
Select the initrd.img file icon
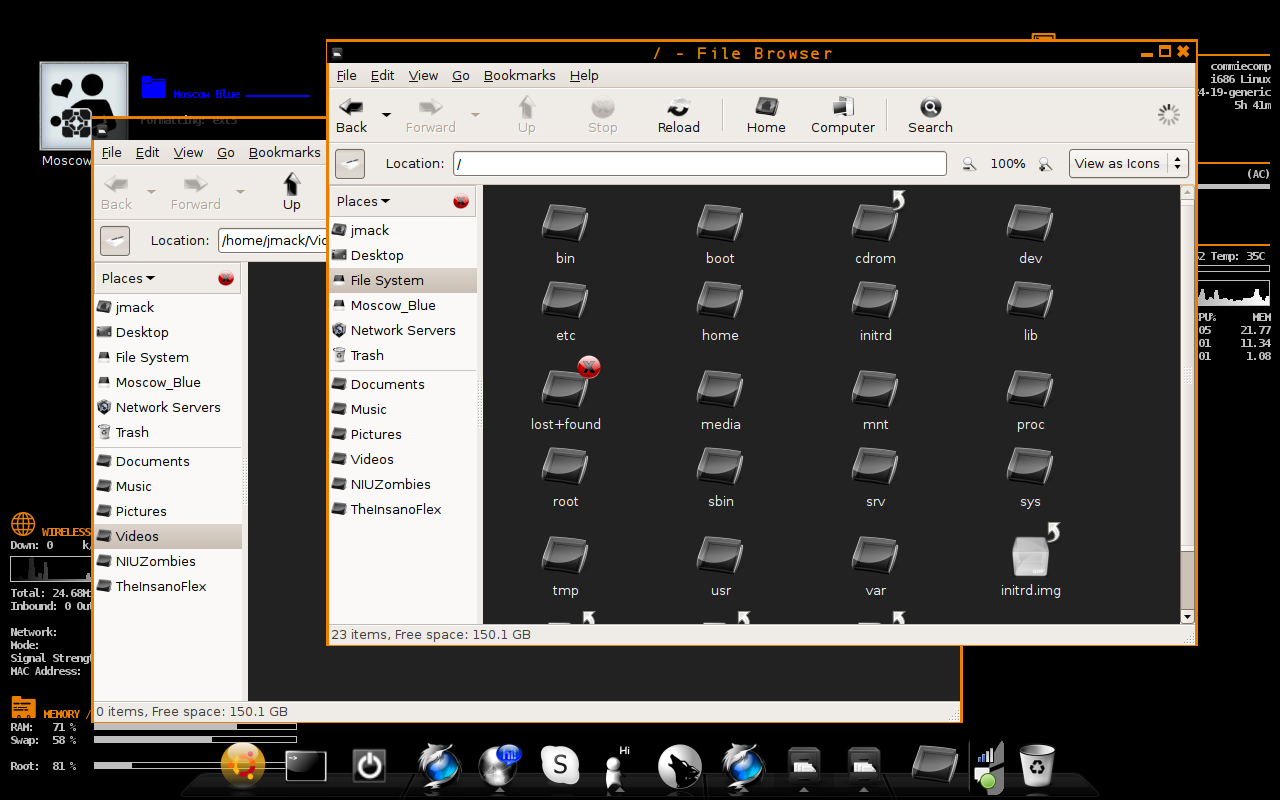1030,555
